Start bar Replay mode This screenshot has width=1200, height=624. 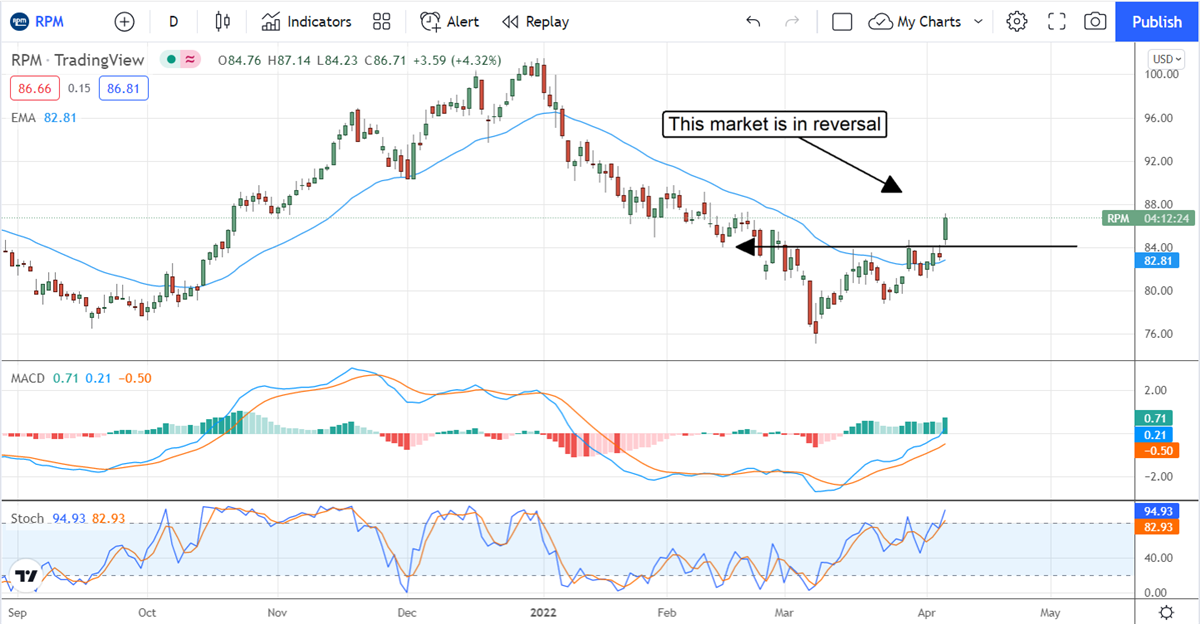[x=536, y=21]
